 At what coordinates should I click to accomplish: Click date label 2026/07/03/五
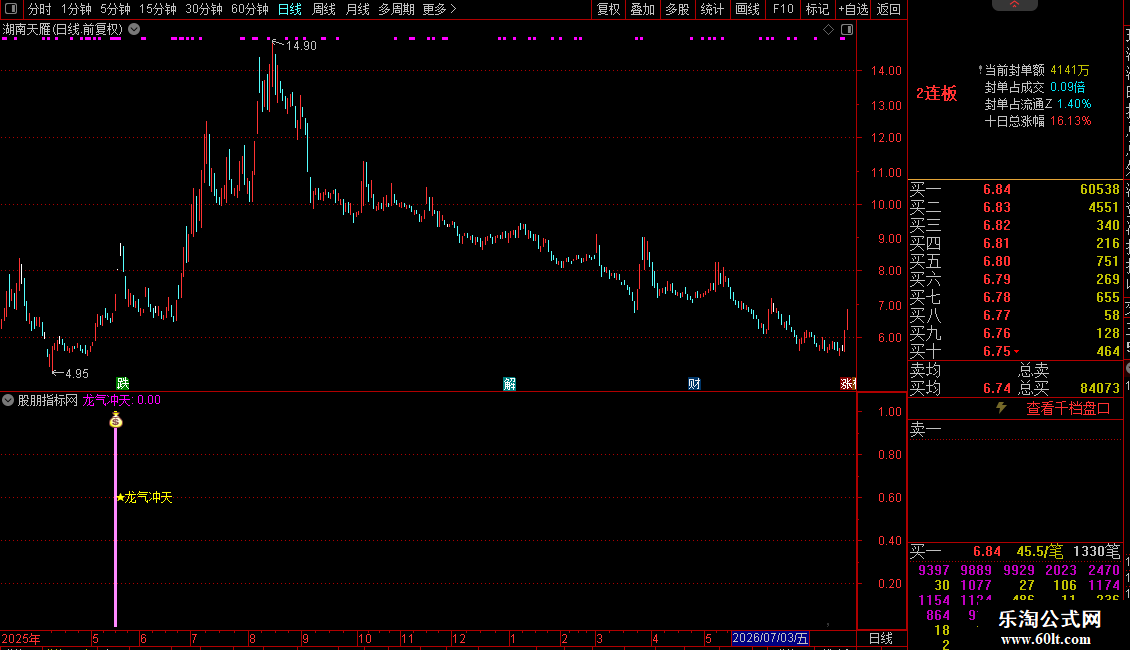point(770,638)
